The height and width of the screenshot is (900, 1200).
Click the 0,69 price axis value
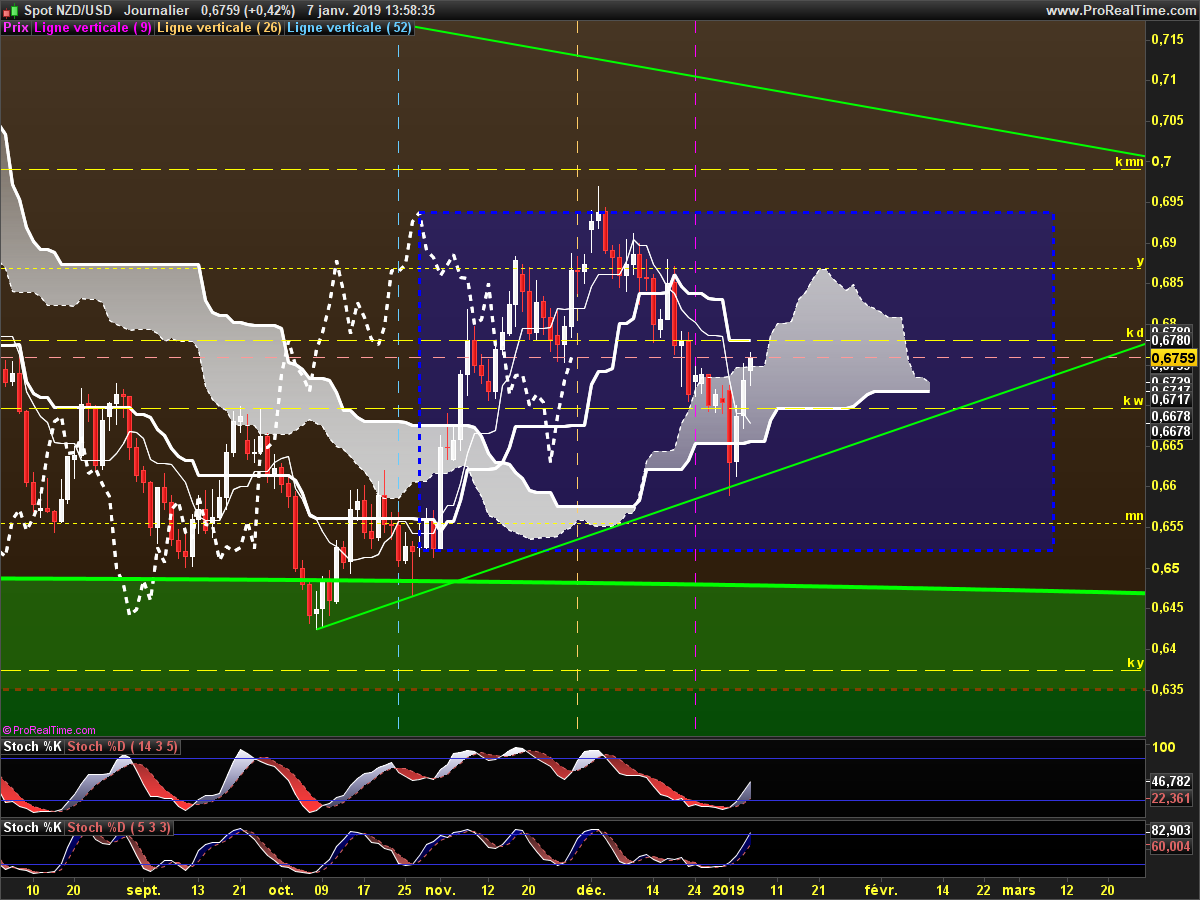coord(1163,242)
